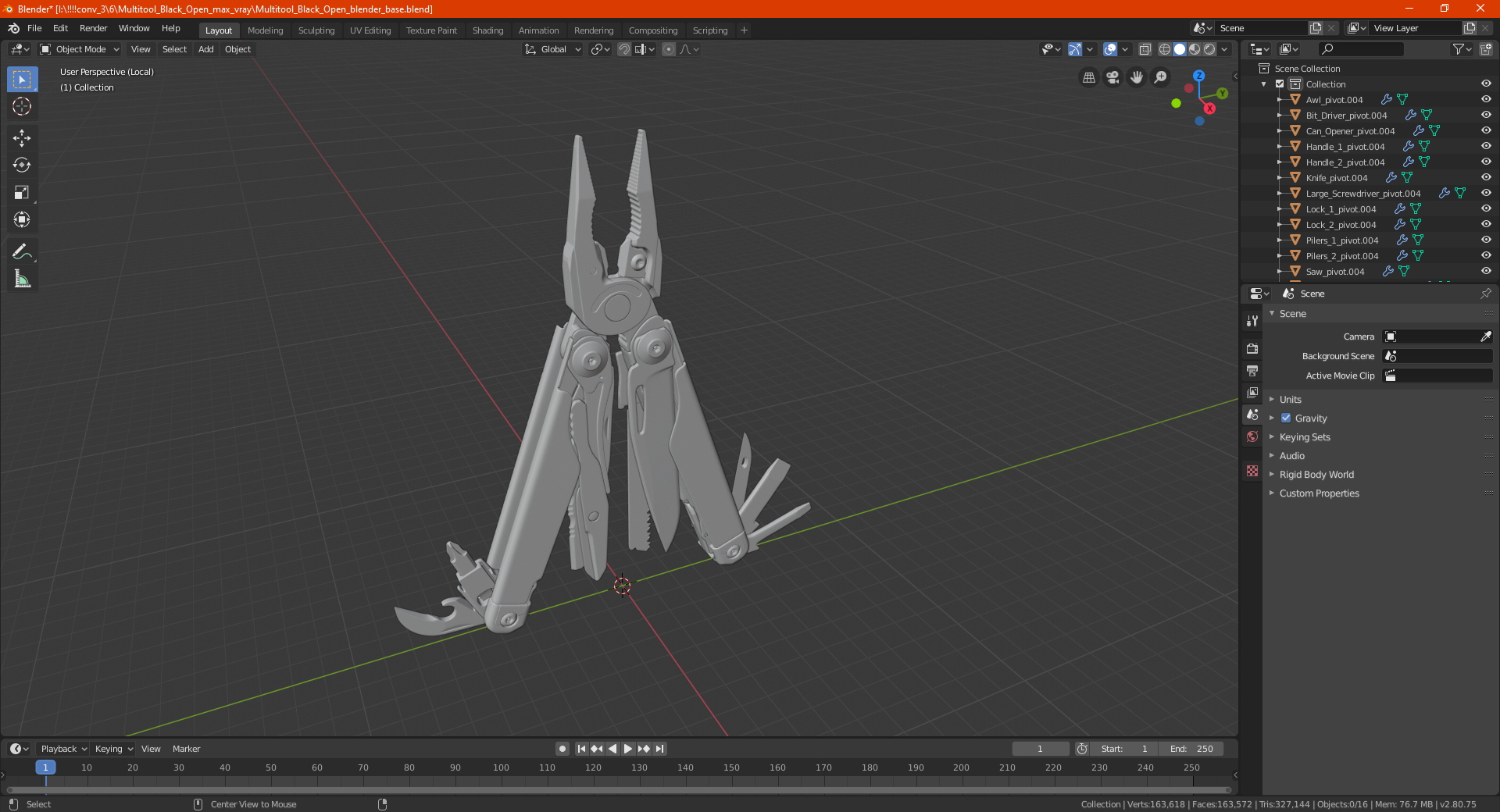The image size is (1500, 812).
Task: Choose the Move tool
Action: (22, 138)
